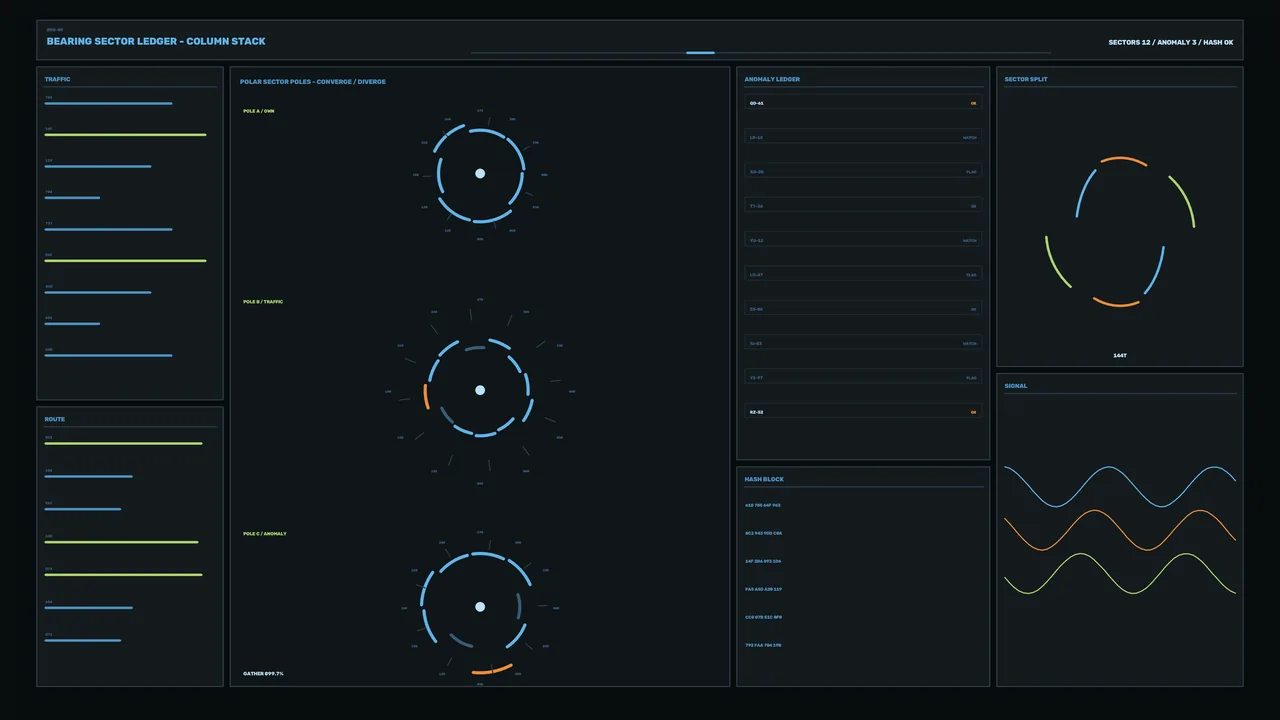This screenshot has width=1280, height=720.
Task: Click the topmost green bar in the Route panel
Action: click(x=123, y=443)
